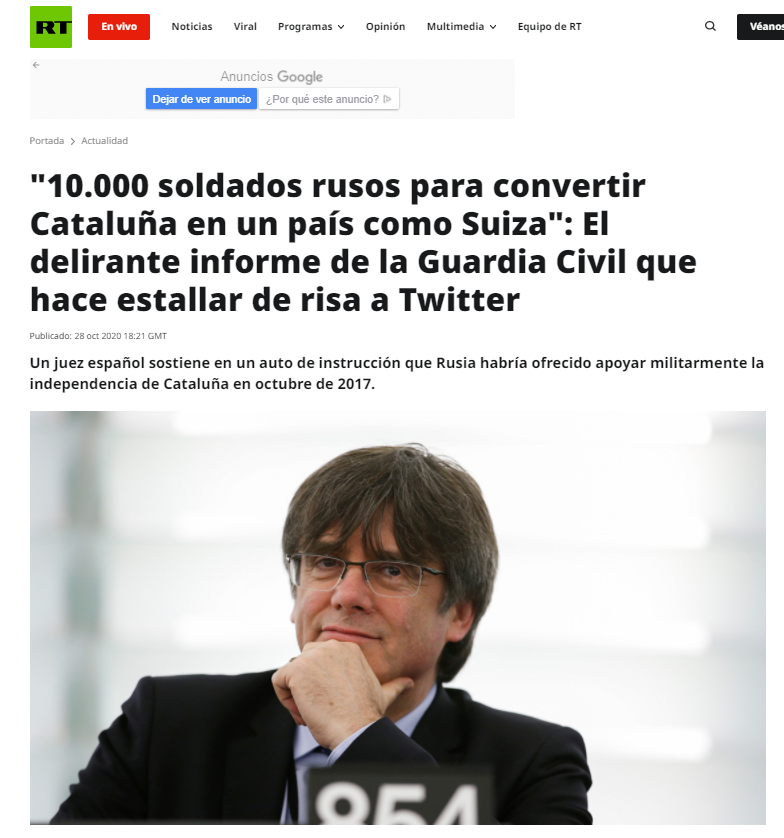Open the Noticias menu item
784x838 pixels.
coord(192,27)
